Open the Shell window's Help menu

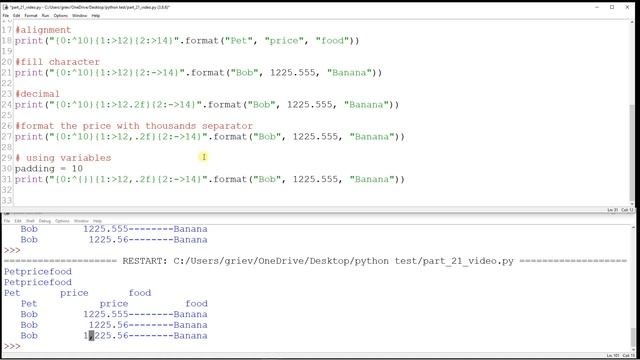click(97, 221)
